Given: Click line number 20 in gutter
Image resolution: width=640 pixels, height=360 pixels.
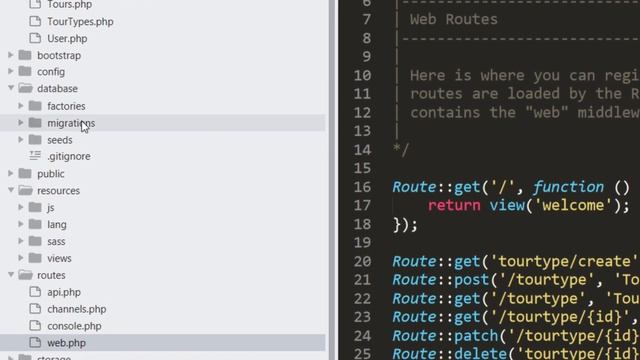Looking at the screenshot, I should point(362,261).
